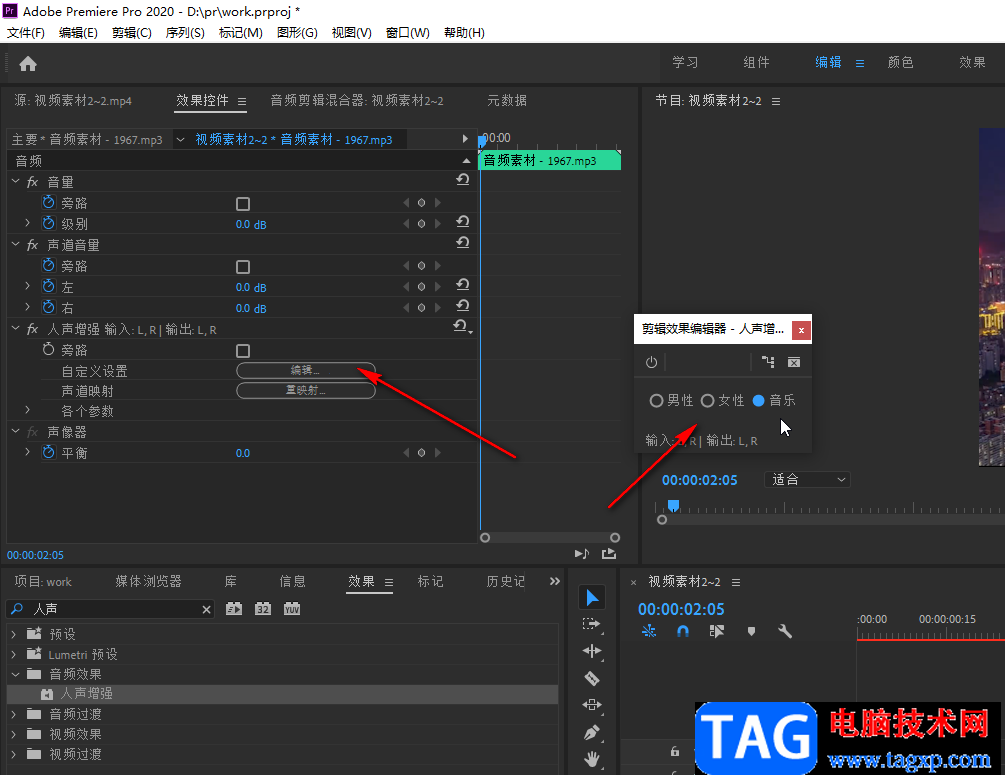Toggle power button in clip effect editor
This screenshot has height=775, width=1005.
pos(651,362)
